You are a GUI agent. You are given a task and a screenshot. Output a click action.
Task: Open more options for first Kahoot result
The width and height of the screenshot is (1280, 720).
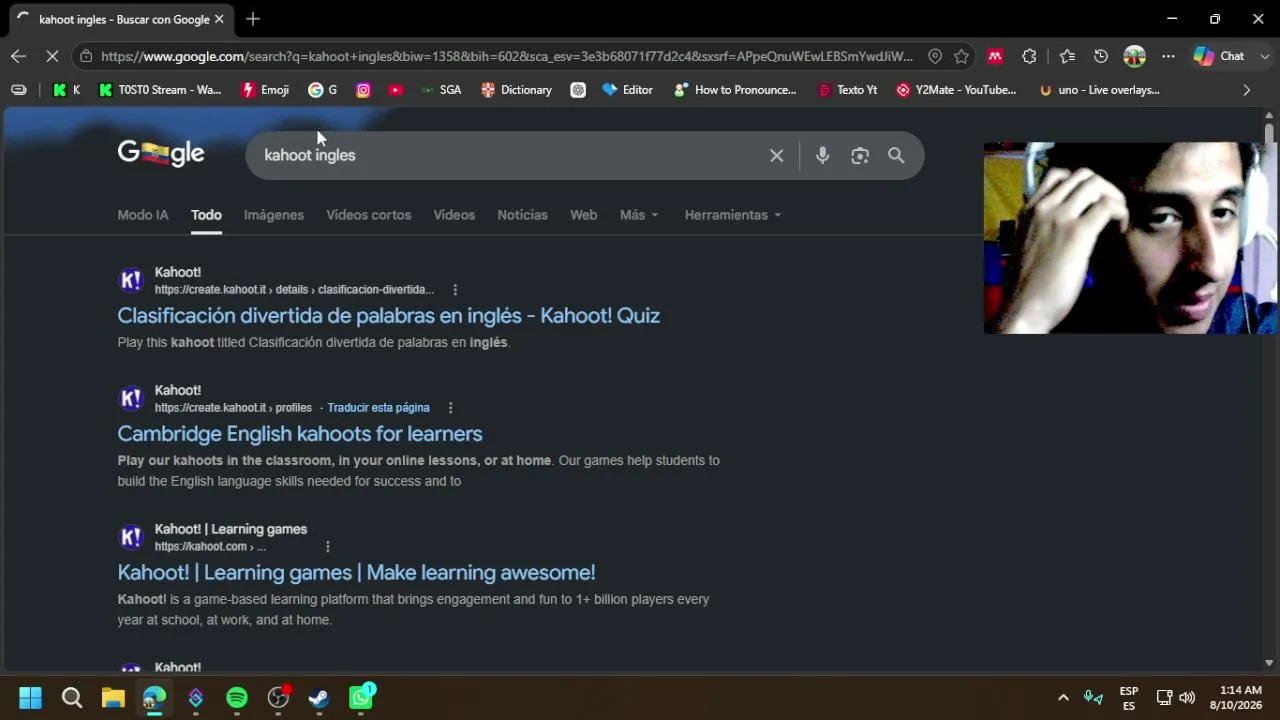[455, 290]
